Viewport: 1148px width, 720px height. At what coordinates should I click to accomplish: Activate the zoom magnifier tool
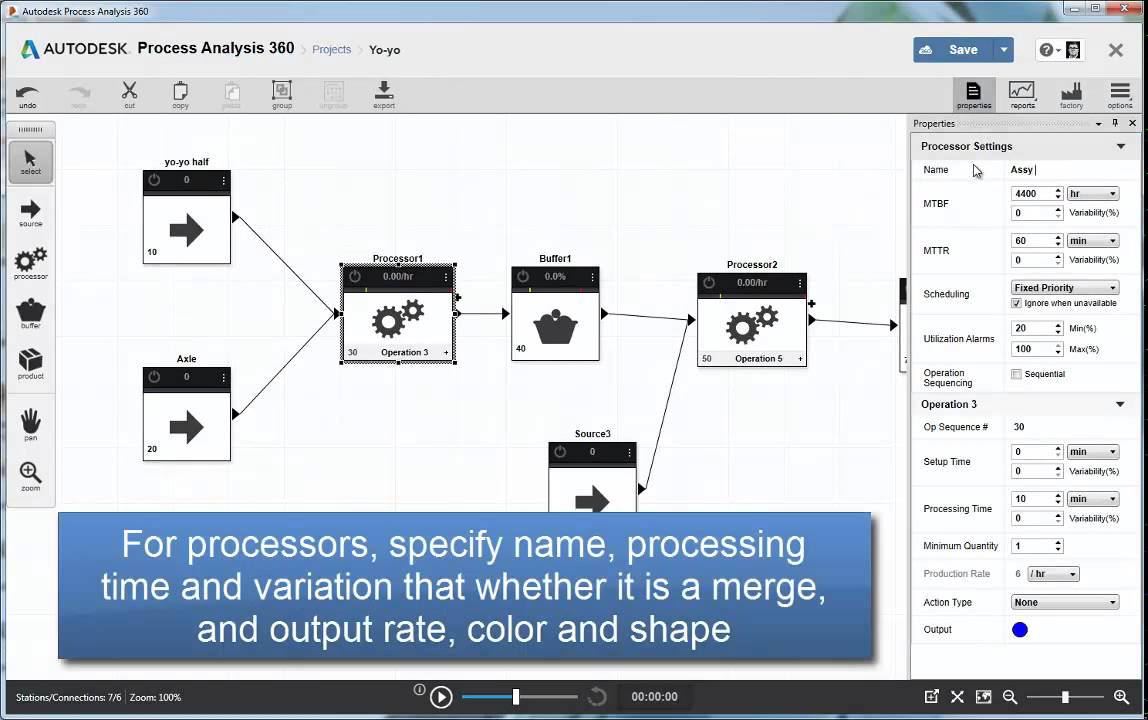(x=31, y=476)
